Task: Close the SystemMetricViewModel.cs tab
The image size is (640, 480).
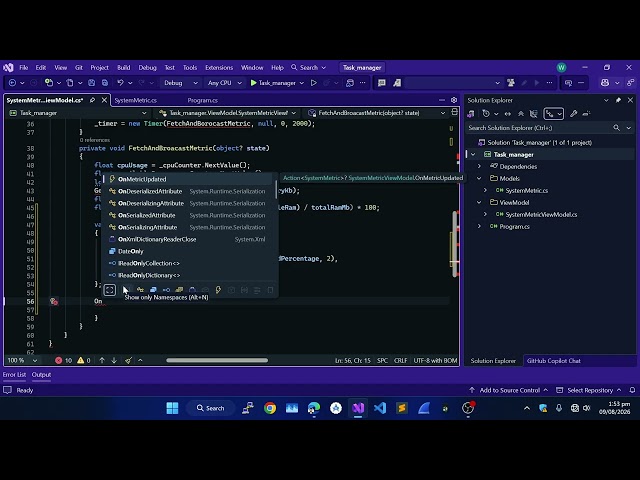Action: coord(104,100)
